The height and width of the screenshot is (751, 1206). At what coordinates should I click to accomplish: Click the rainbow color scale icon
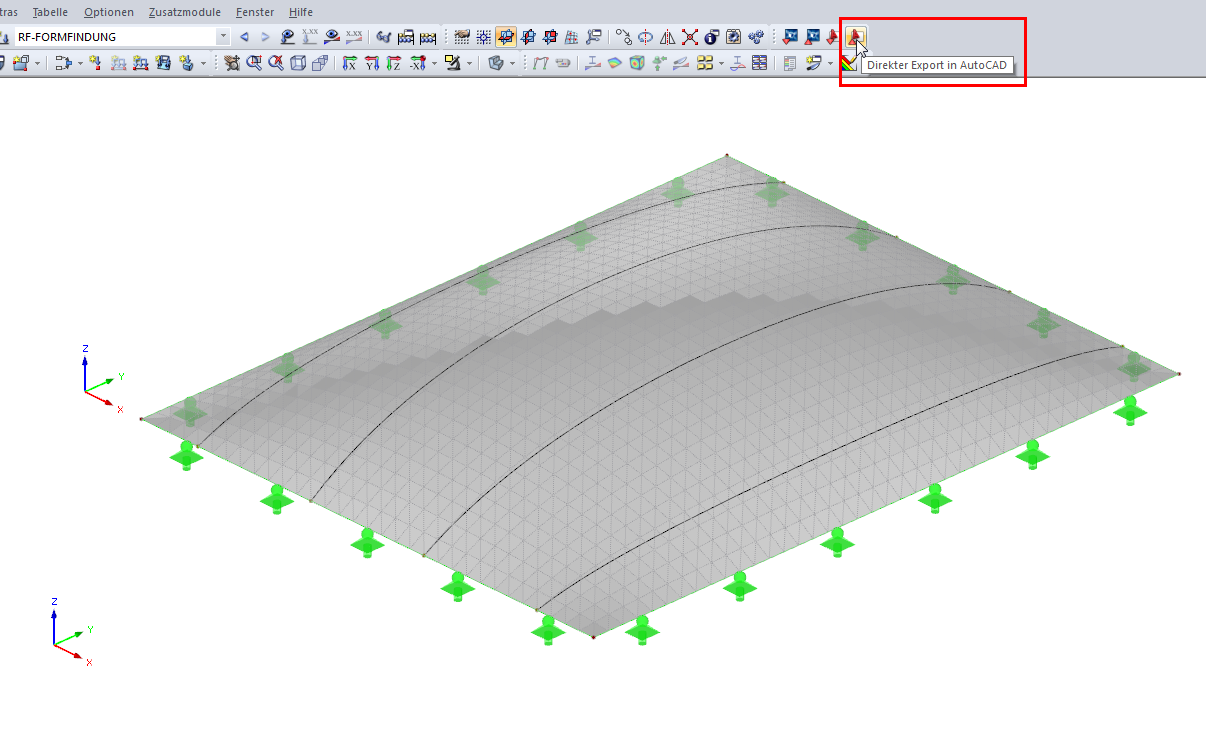[x=850, y=63]
